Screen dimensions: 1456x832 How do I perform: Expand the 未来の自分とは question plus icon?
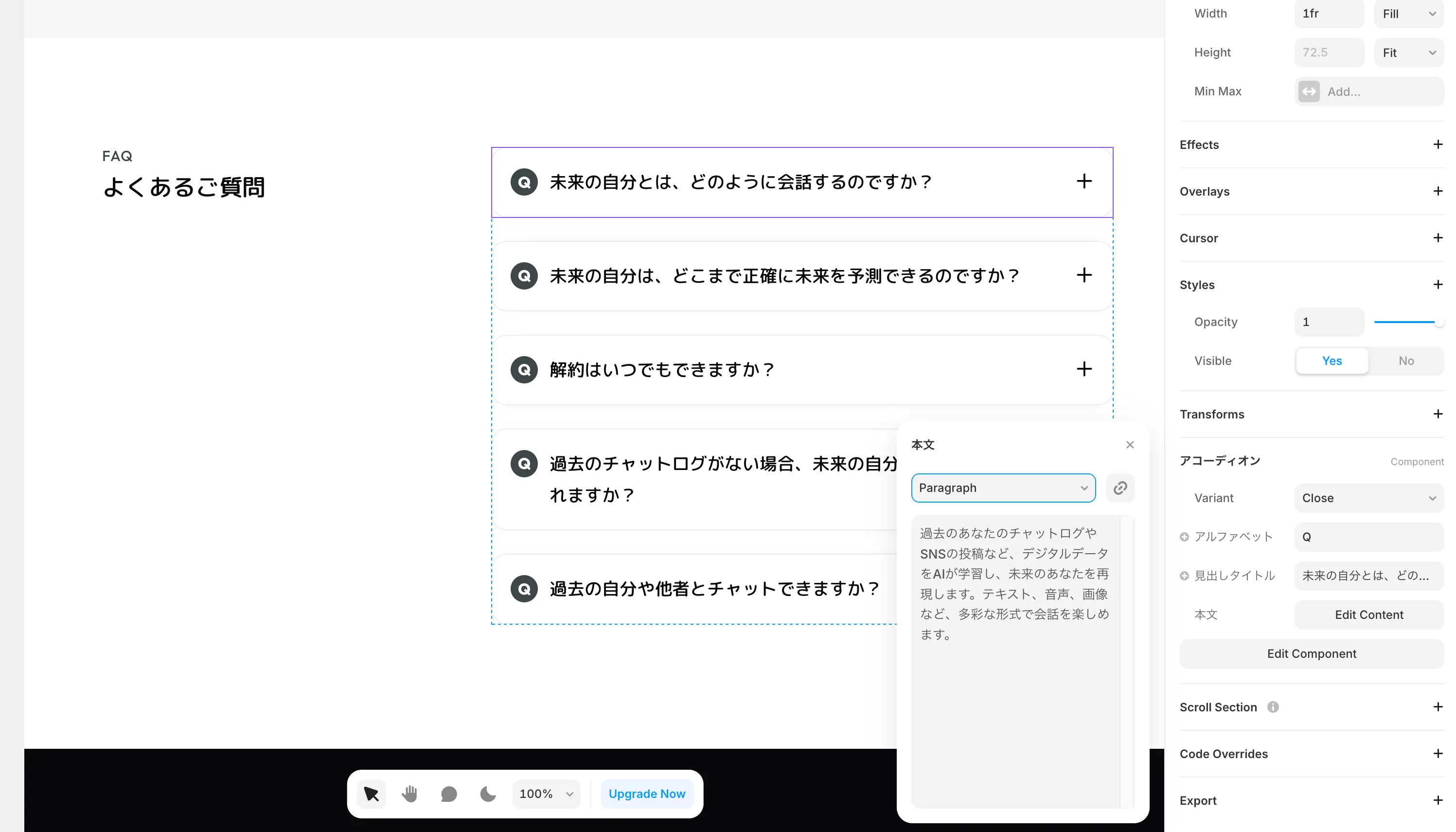click(x=1083, y=181)
